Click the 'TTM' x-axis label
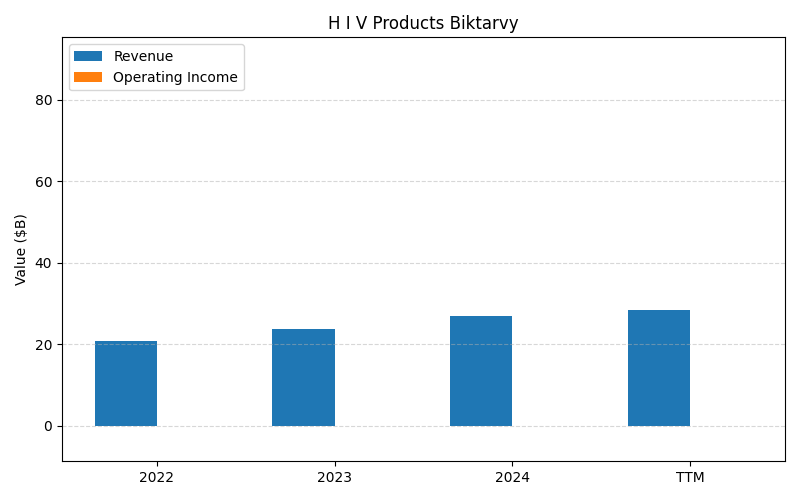800x500 pixels. click(690, 478)
